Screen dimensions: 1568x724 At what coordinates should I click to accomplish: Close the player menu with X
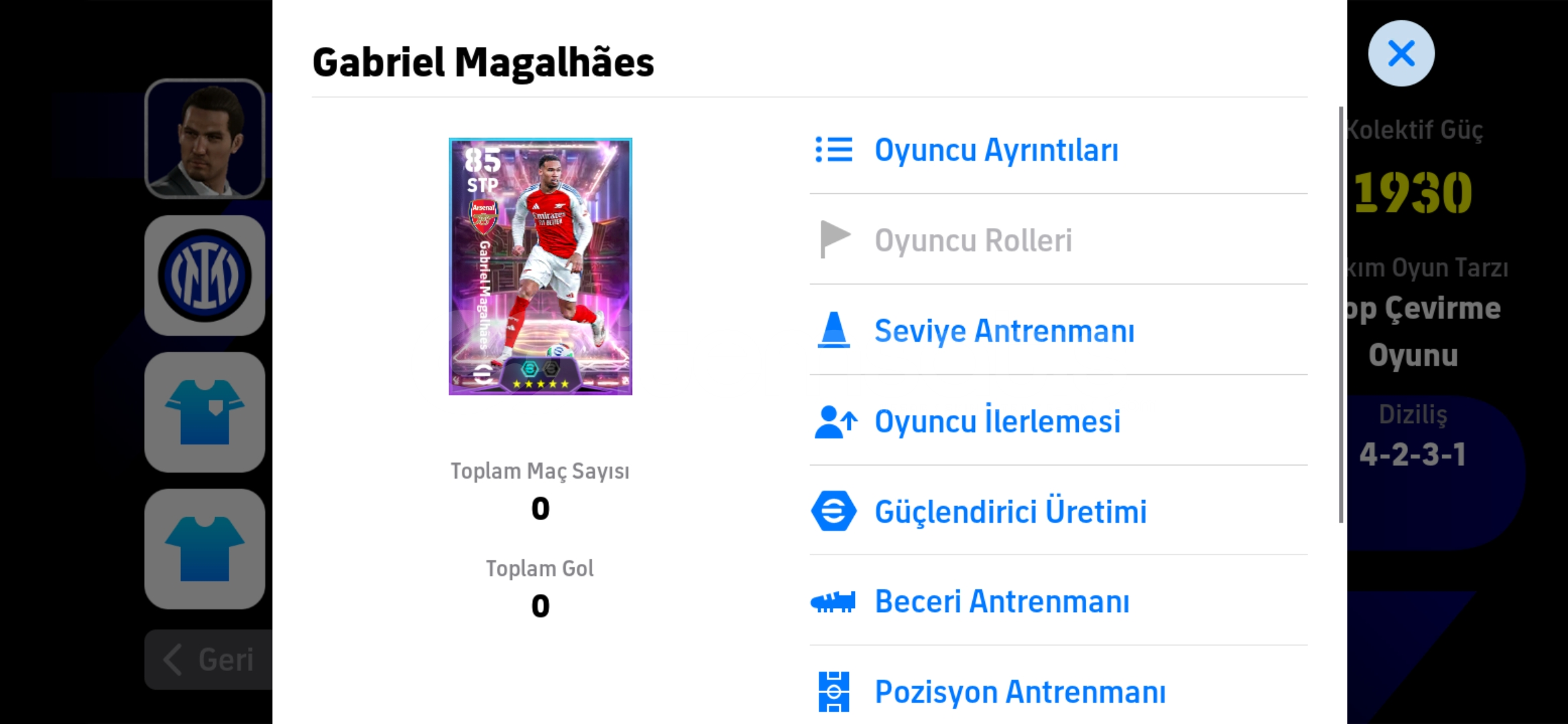pos(1401,53)
